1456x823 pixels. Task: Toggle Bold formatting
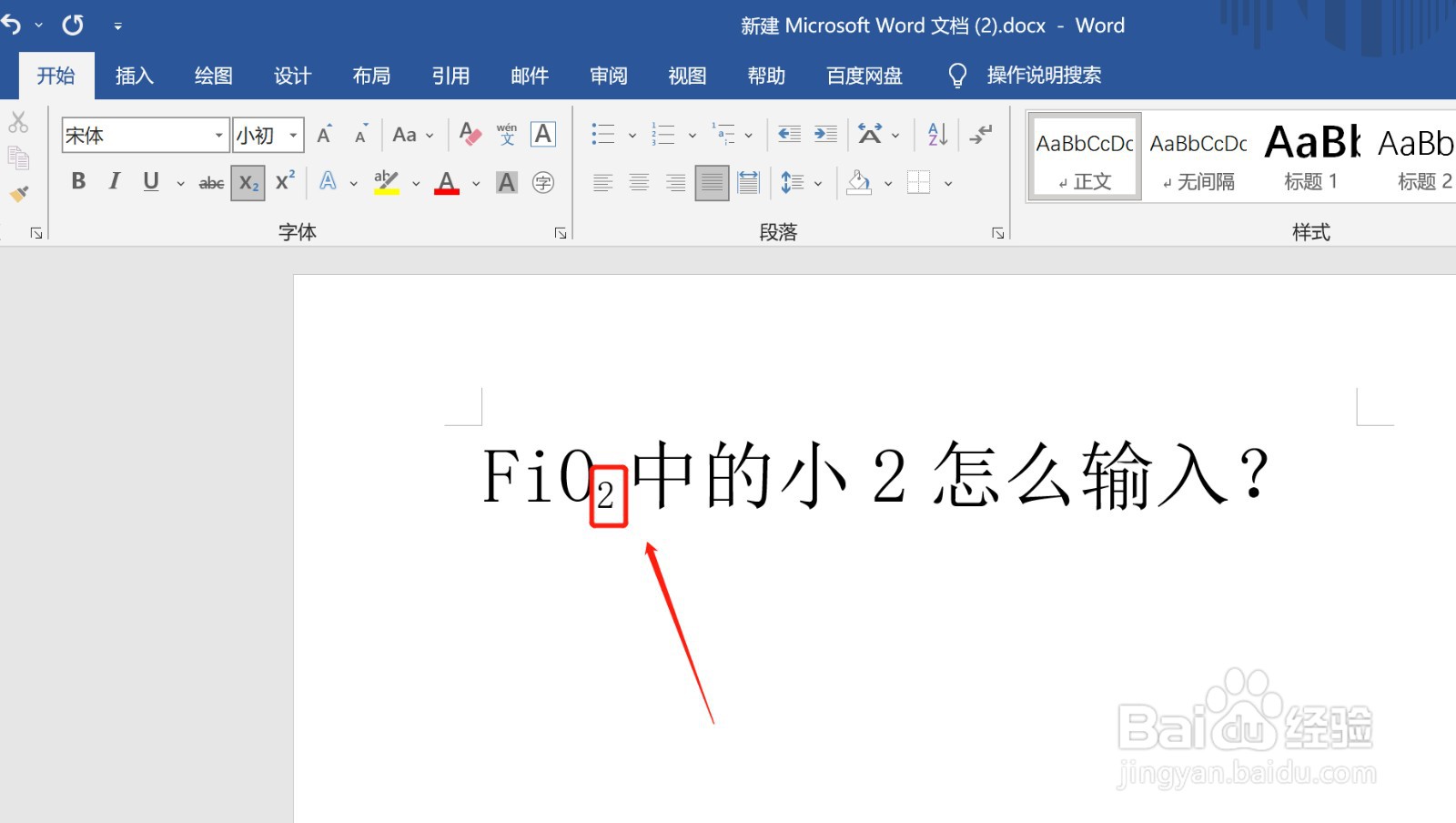[x=78, y=182]
